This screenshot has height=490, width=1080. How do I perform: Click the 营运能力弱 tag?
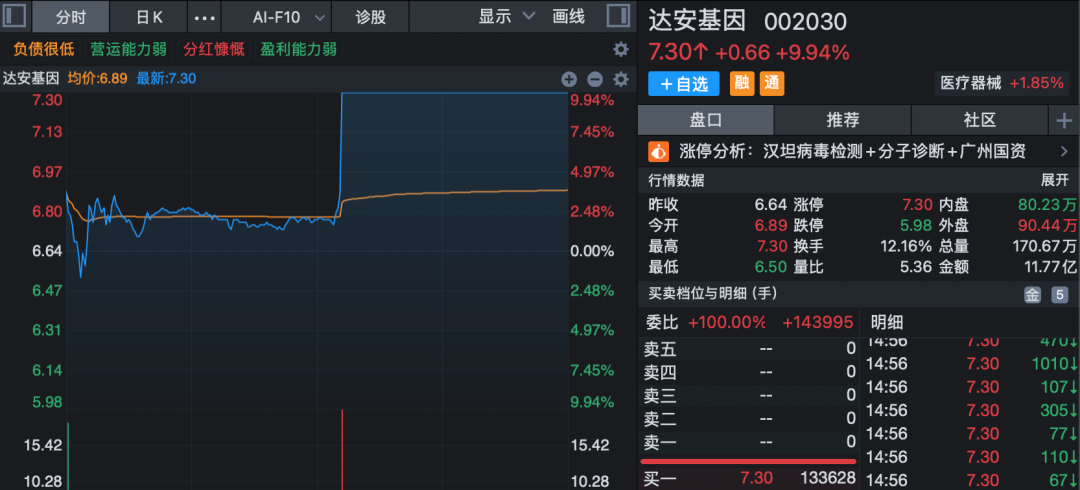(129, 50)
